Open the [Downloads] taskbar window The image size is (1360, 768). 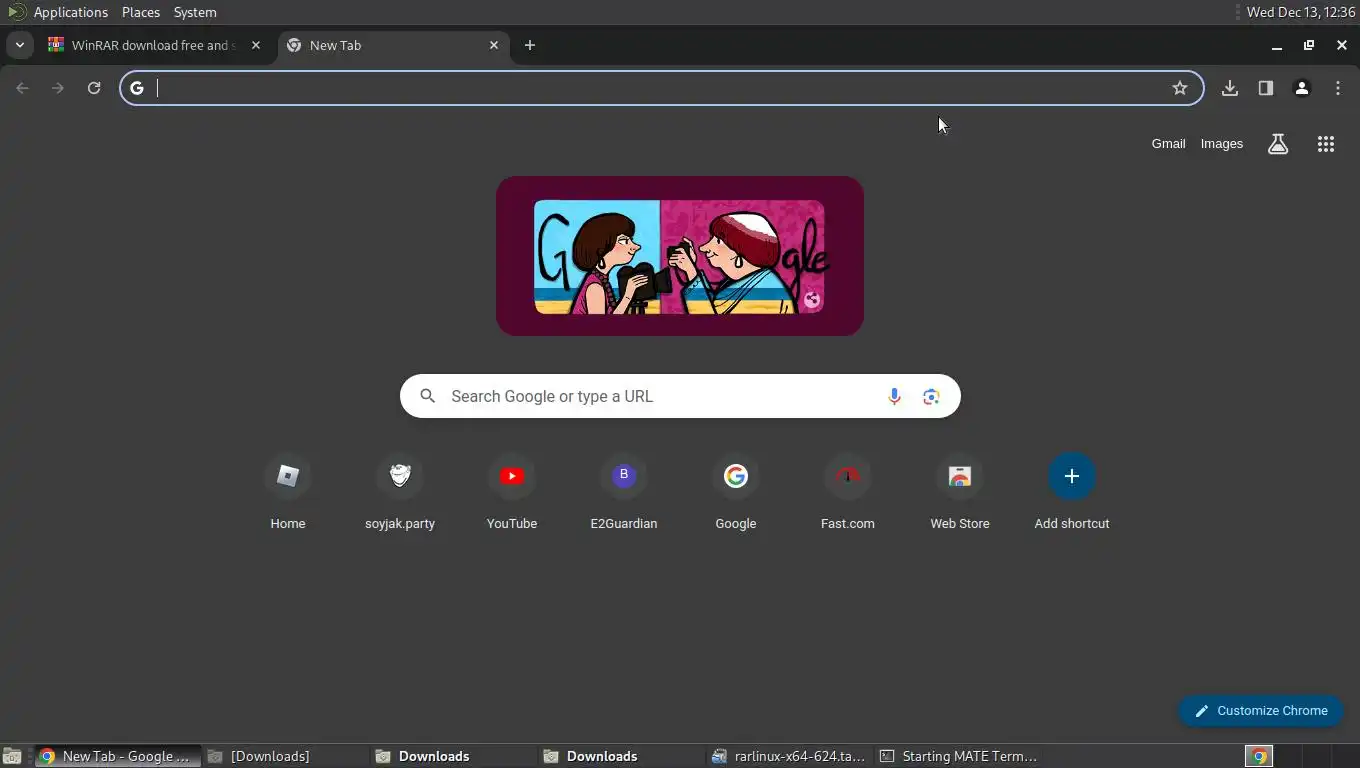pyautogui.click(x=286, y=757)
